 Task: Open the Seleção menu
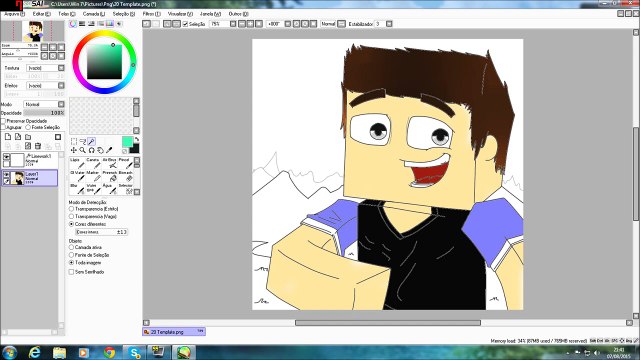[124, 14]
